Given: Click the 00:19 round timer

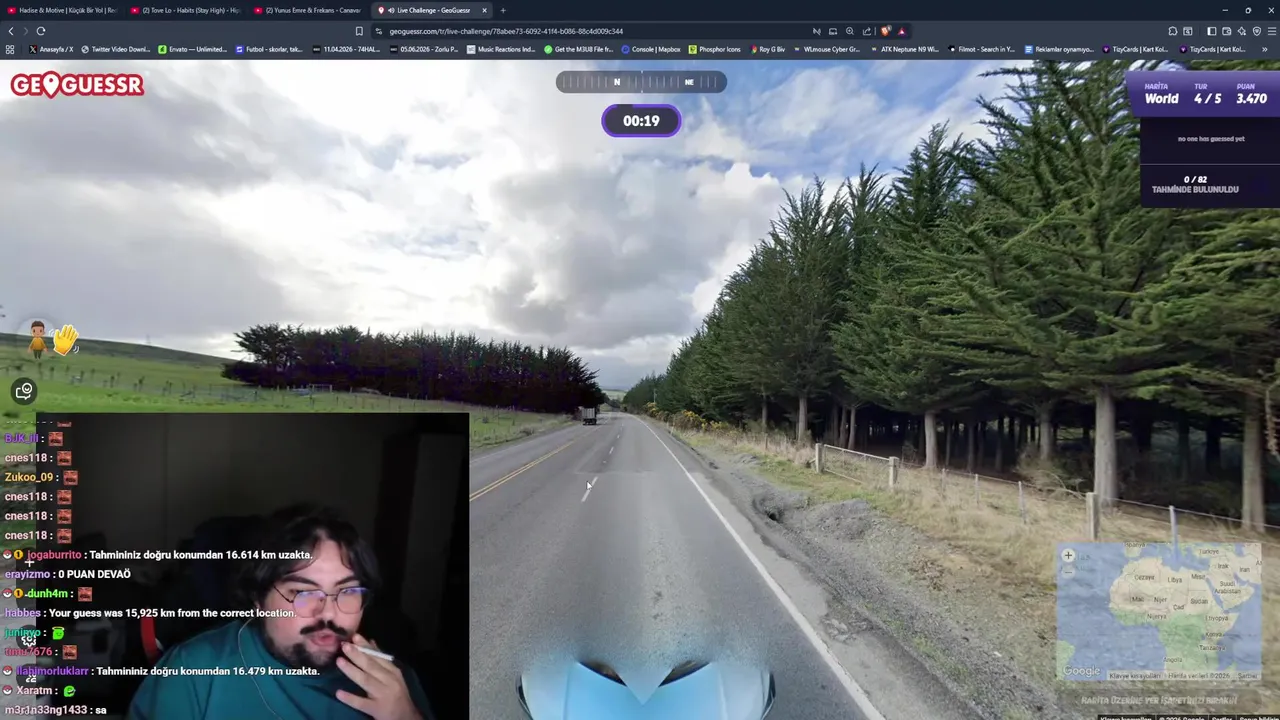Looking at the screenshot, I should (641, 121).
